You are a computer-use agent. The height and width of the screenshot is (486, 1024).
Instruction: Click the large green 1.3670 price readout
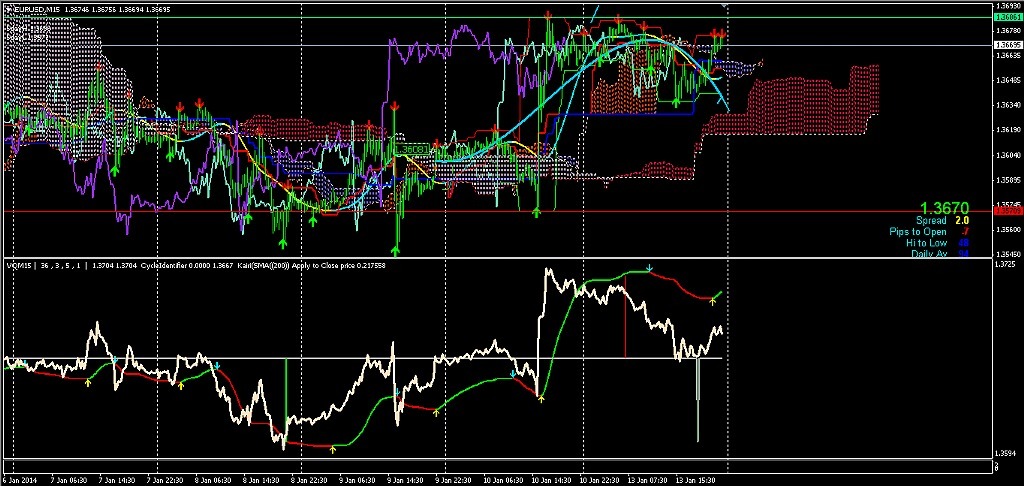[x=944, y=208]
